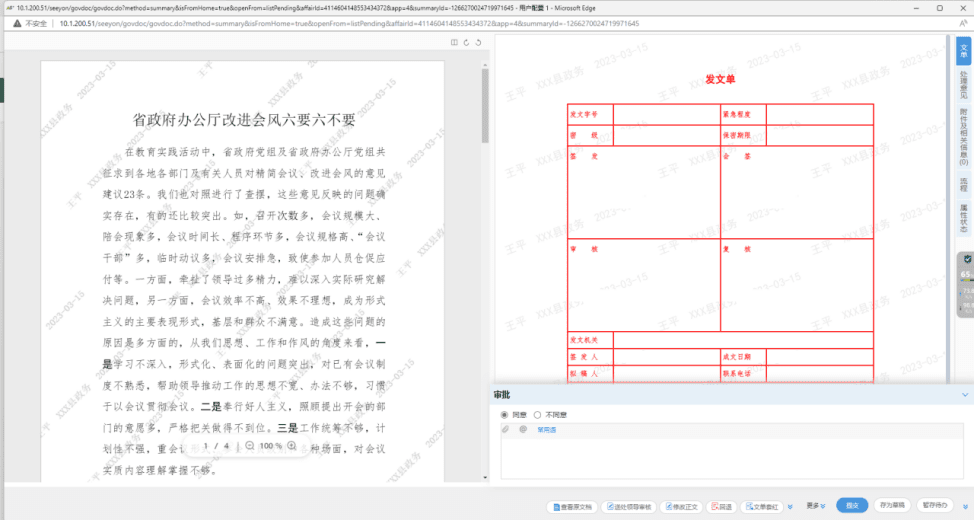Click the 修改正文 button

(682, 507)
